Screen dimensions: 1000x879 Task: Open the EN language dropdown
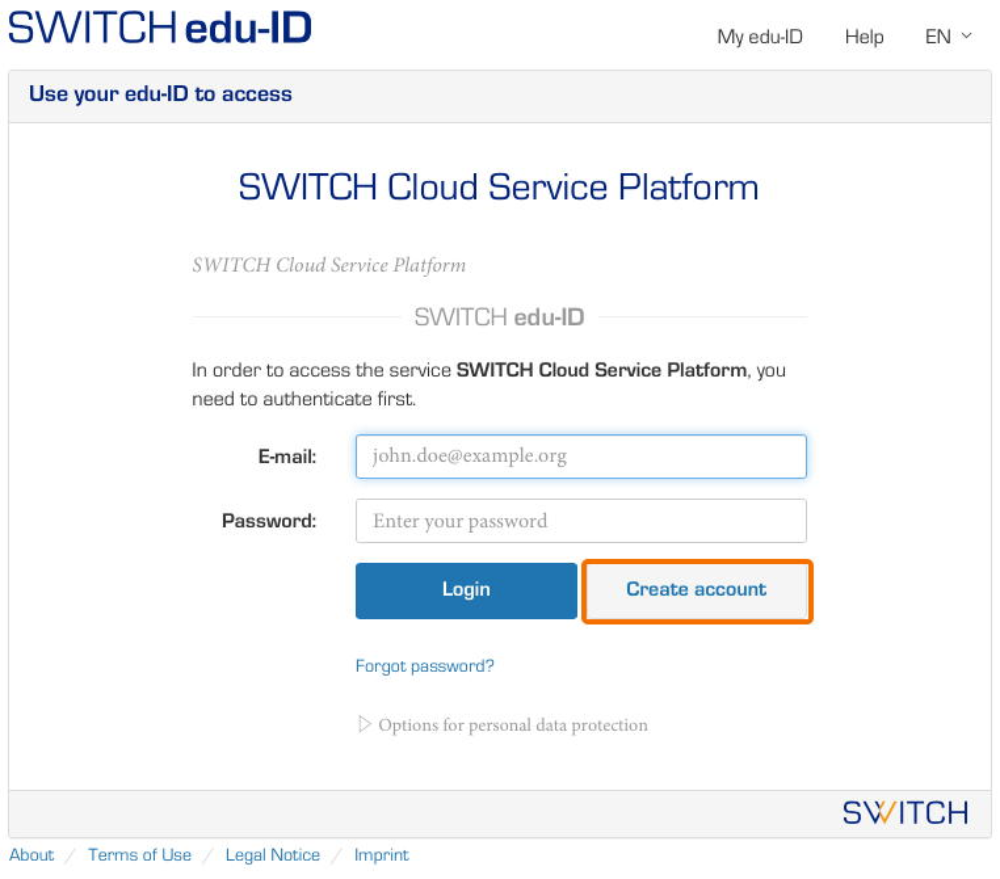coord(948,36)
